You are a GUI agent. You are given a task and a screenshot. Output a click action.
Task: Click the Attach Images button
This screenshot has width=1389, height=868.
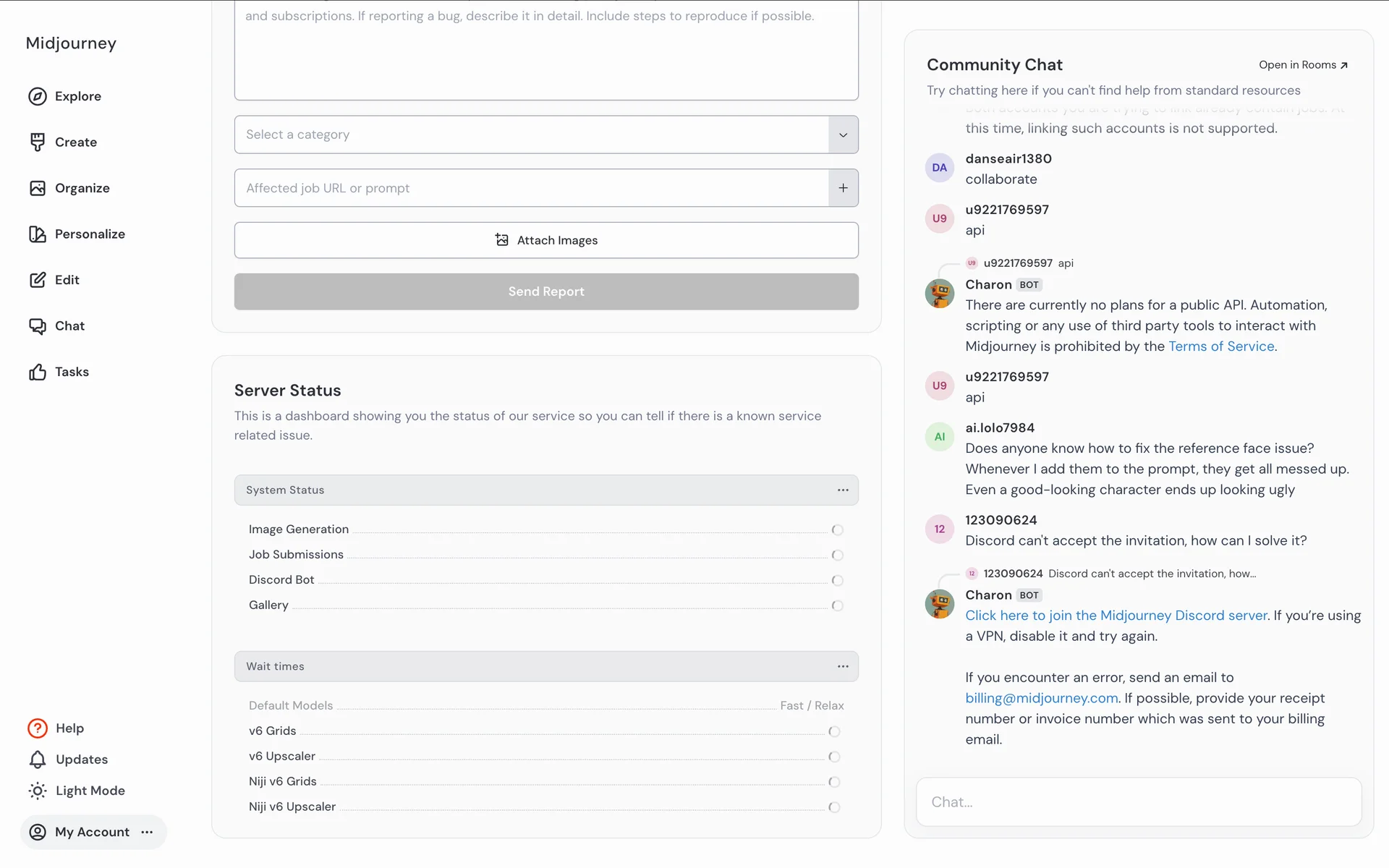pos(546,240)
